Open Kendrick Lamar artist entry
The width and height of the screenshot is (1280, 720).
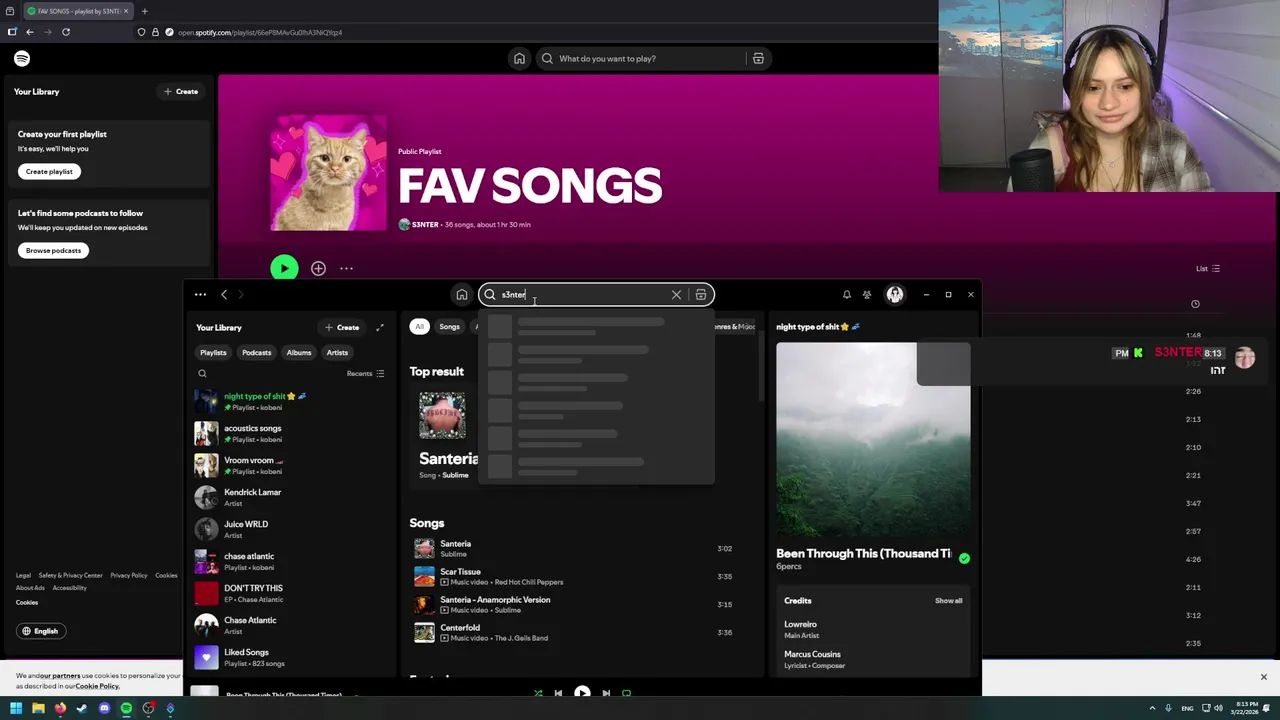(x=292, y=497)
